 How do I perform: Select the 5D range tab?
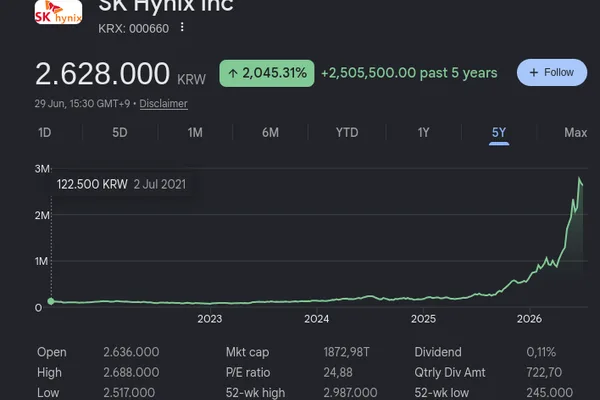119,132
